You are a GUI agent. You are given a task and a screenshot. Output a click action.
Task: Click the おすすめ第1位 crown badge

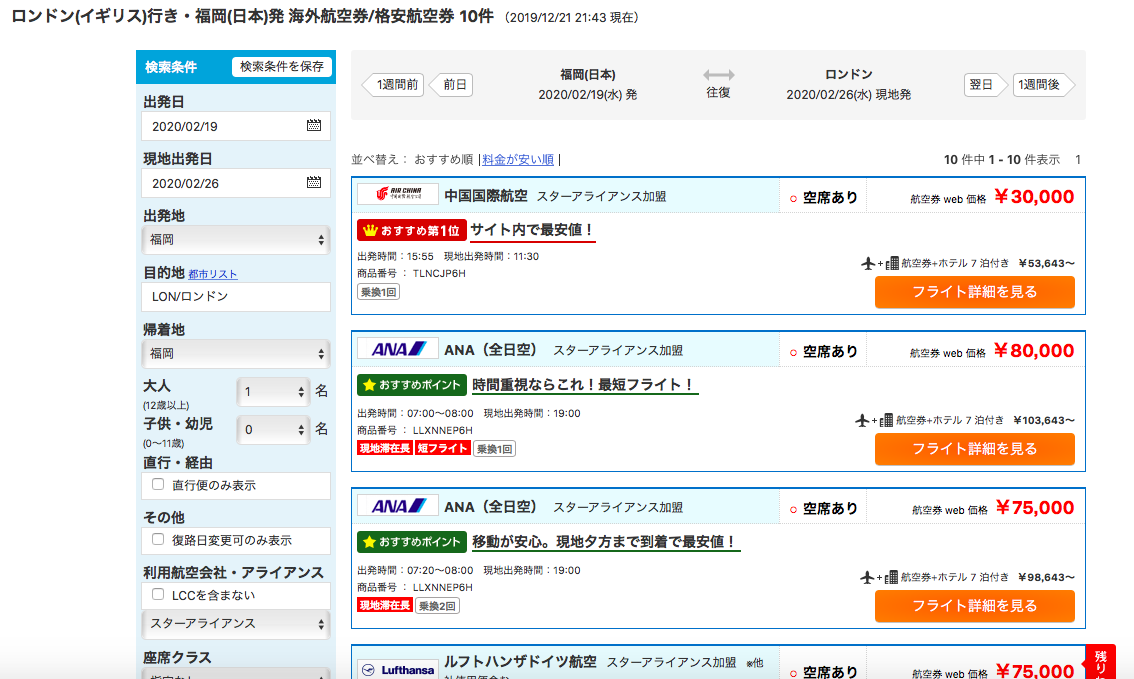412,231
